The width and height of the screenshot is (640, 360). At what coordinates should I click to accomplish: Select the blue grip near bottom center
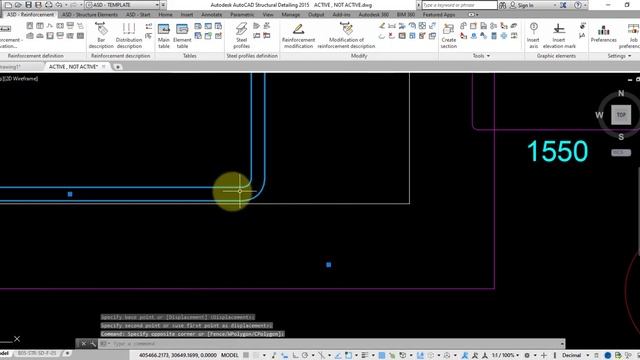[329, 265]
